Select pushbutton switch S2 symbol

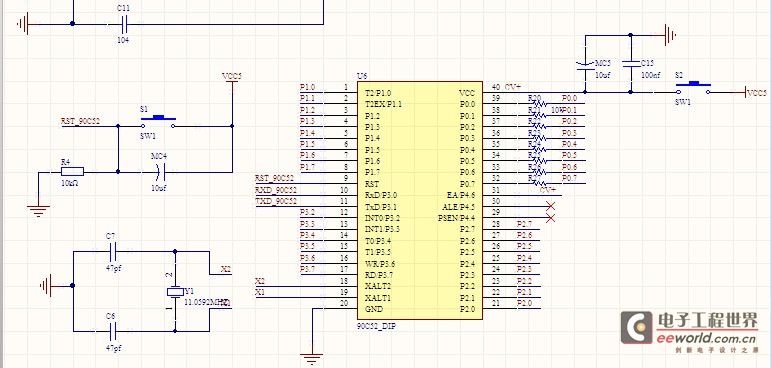click(693, 88)
